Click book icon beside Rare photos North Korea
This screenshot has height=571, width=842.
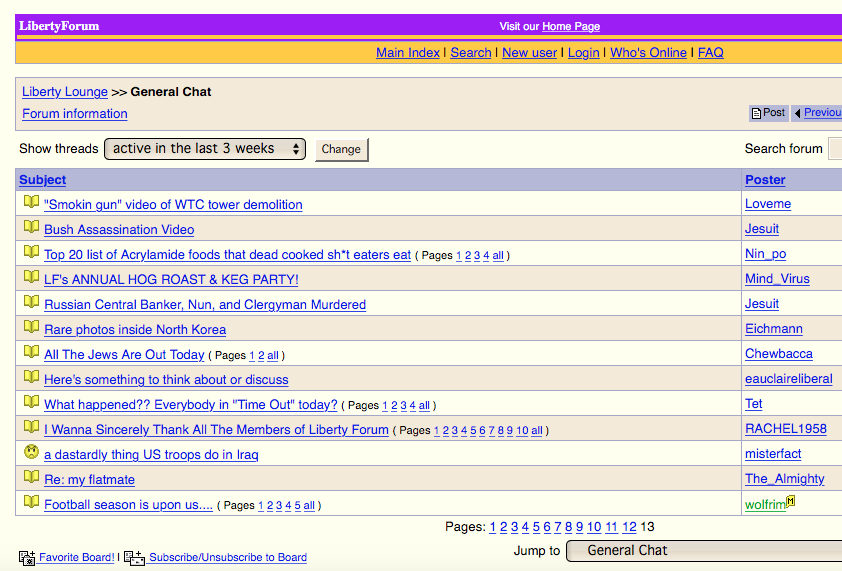coord(31,328)
